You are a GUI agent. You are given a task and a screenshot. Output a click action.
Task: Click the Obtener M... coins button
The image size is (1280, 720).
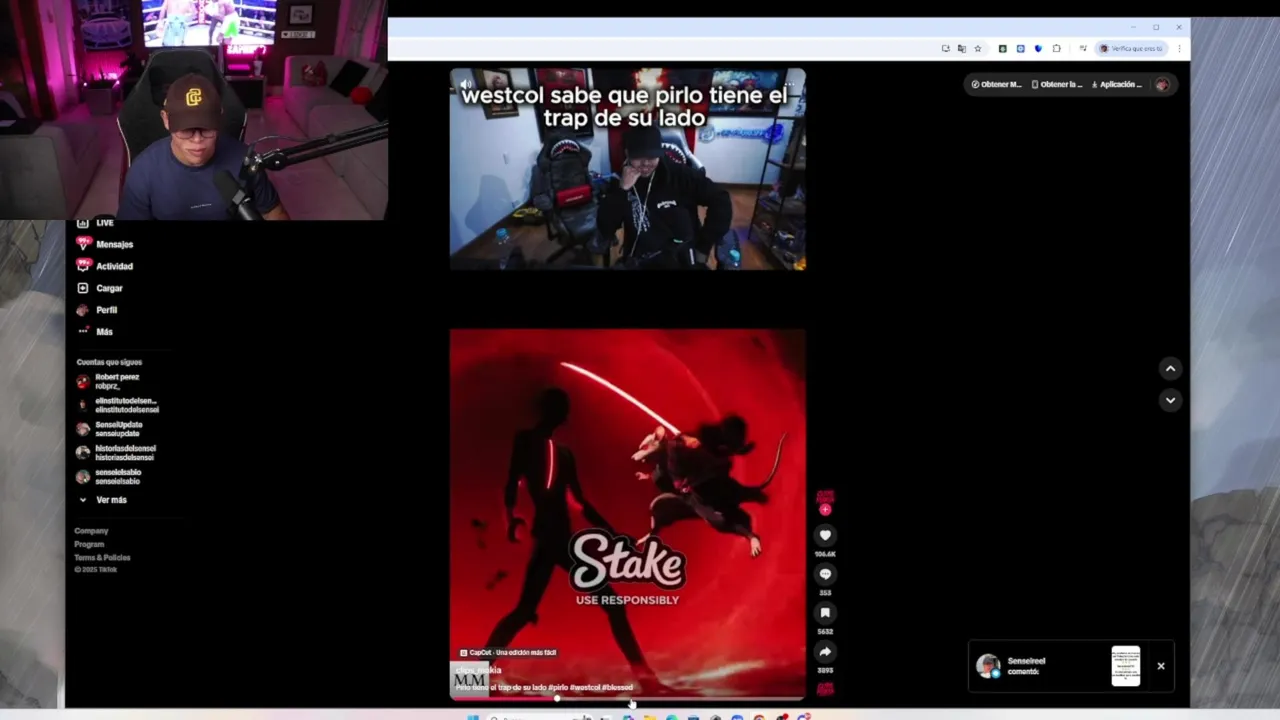click(x=996, y=85)
